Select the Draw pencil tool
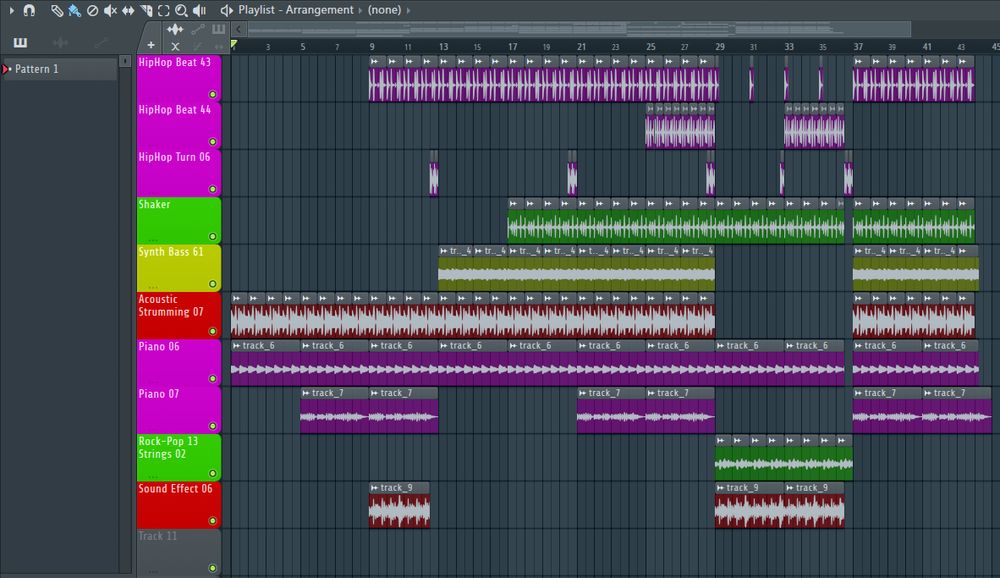This screenshot has height=578, width=1000. click(x=57, y=10)
